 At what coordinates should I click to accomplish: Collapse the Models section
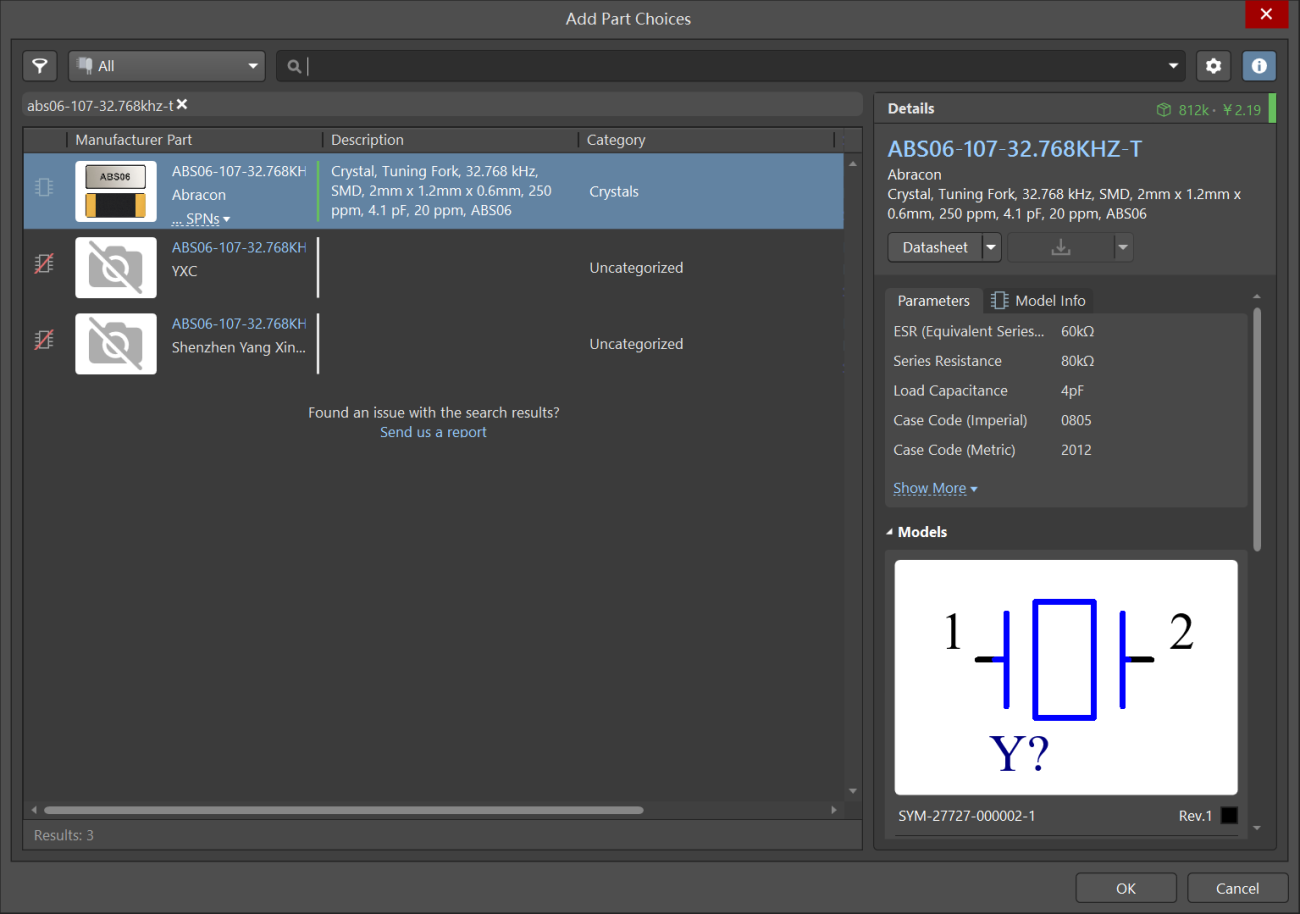(x=890, y=532)
